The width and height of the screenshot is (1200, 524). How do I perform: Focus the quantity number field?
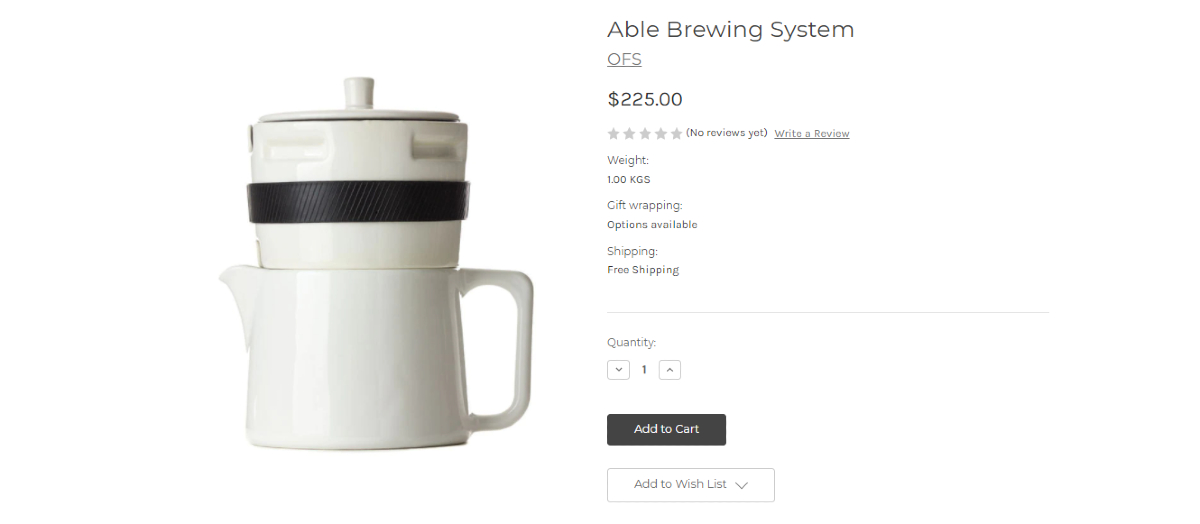pos(644,370)
